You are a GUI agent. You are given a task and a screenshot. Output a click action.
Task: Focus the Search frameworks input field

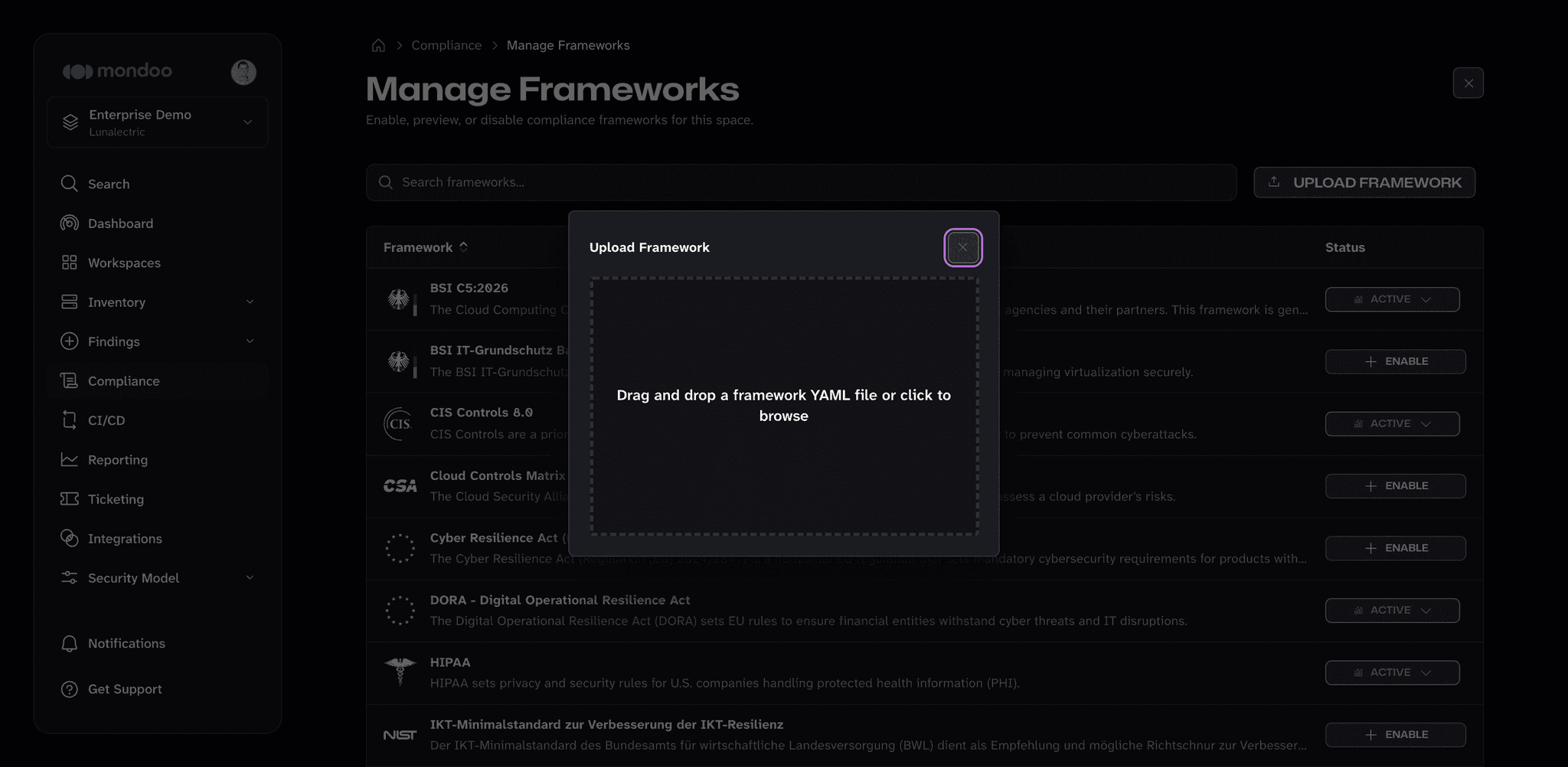pos(801,182)
